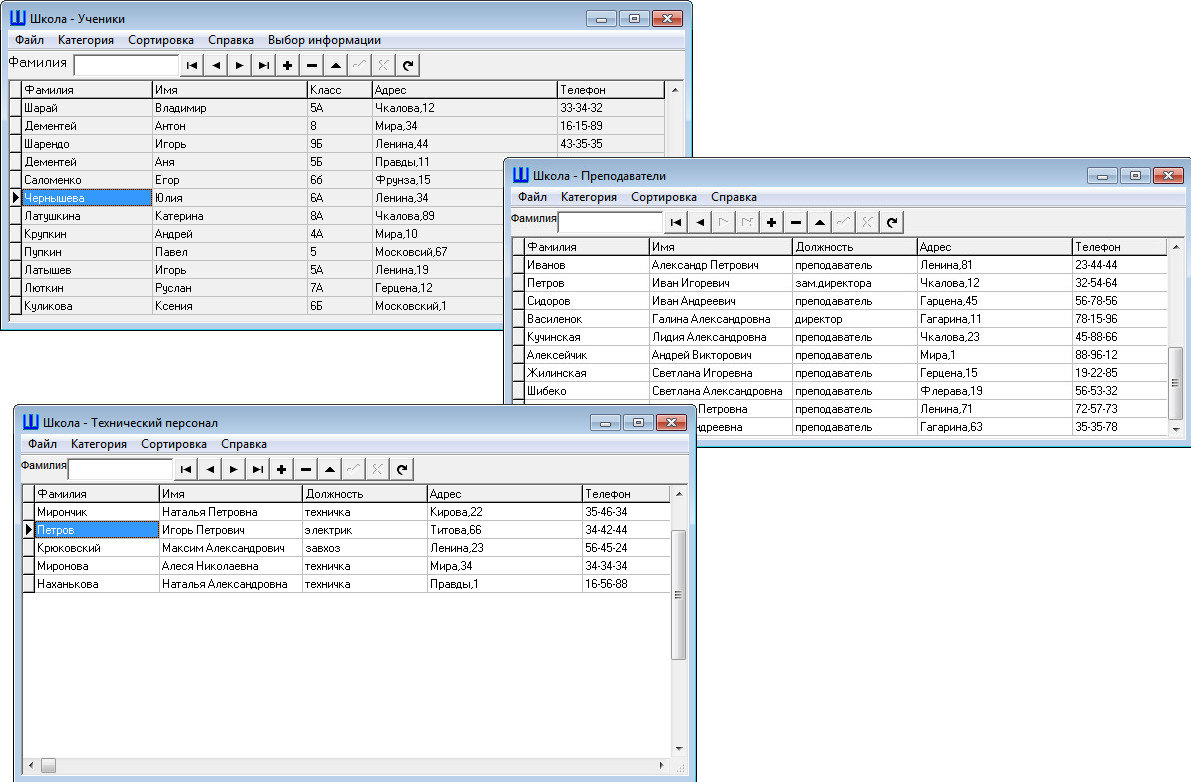1191x782 pixels.
Task: Open Сортировка menu in Ученики window
Action: click(x=161, y=40)
